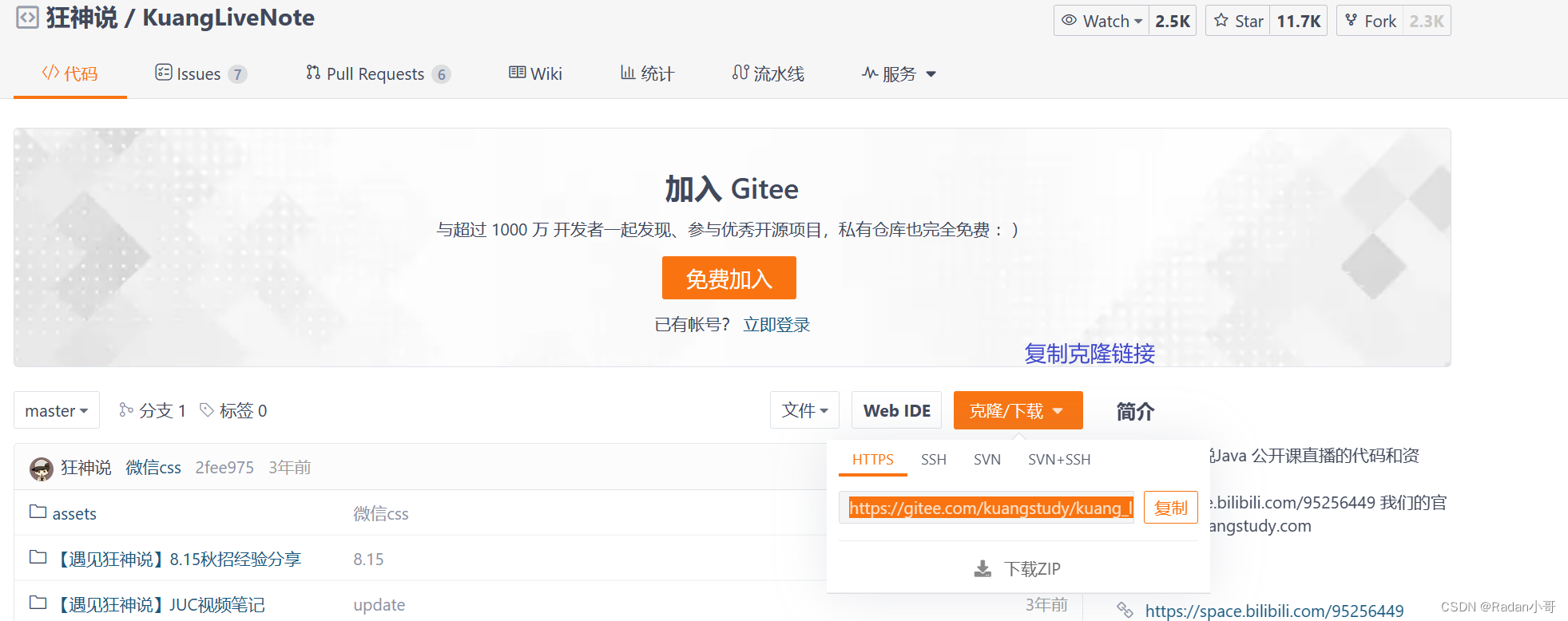Click the 微信css commit message in assets row
Viewport: 1568px width, 621px height.
[x=381, y=513]
